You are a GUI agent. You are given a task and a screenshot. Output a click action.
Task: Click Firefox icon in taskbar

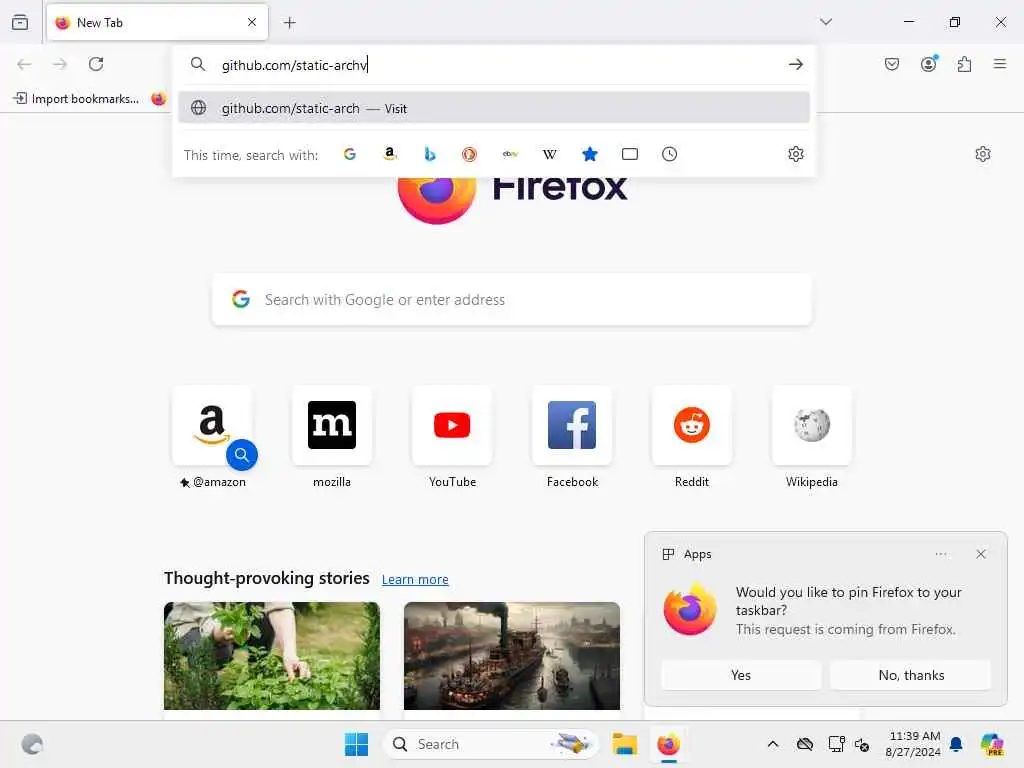tap(668, 744)
